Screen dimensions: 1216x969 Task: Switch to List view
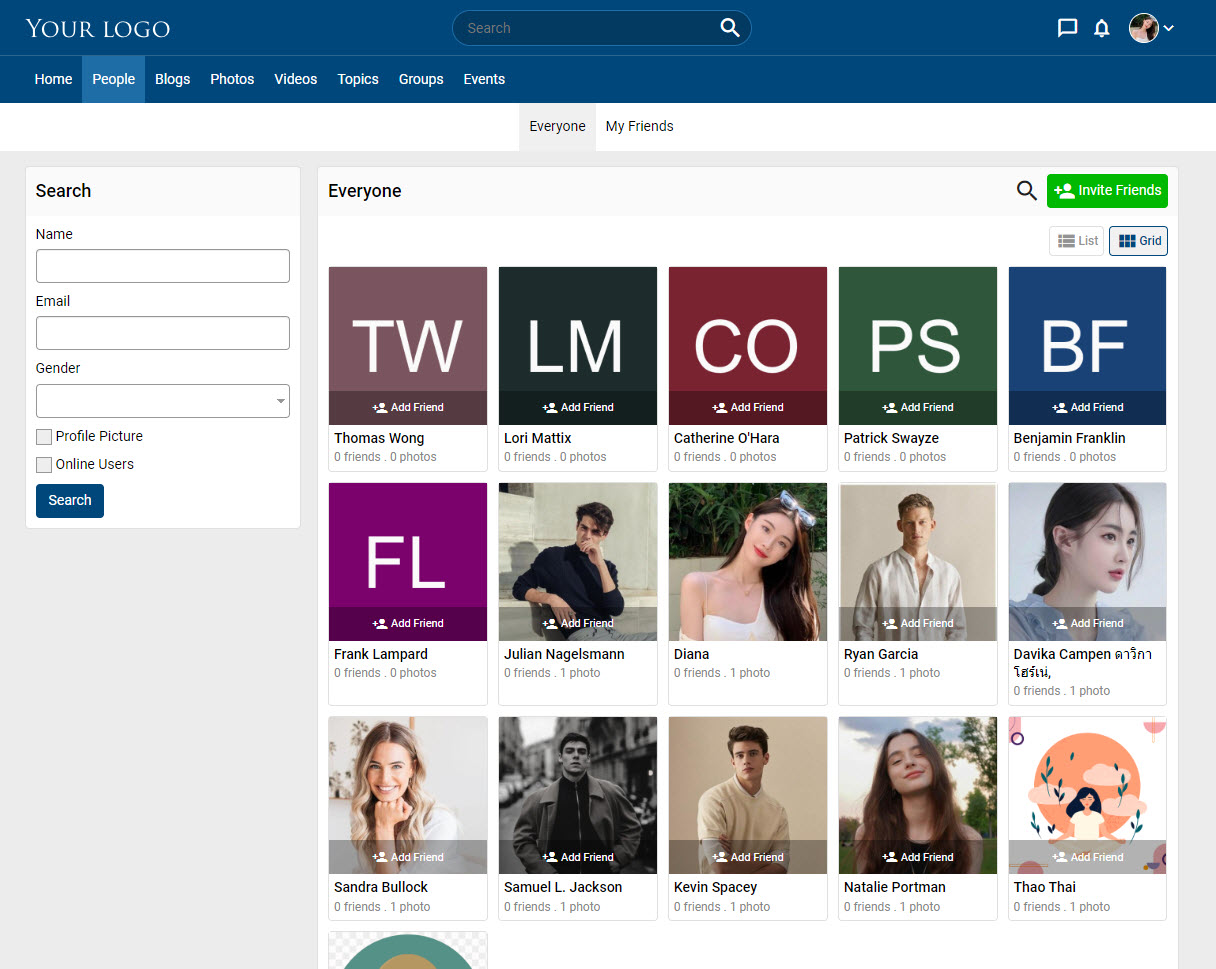(x=1077, y=241)
